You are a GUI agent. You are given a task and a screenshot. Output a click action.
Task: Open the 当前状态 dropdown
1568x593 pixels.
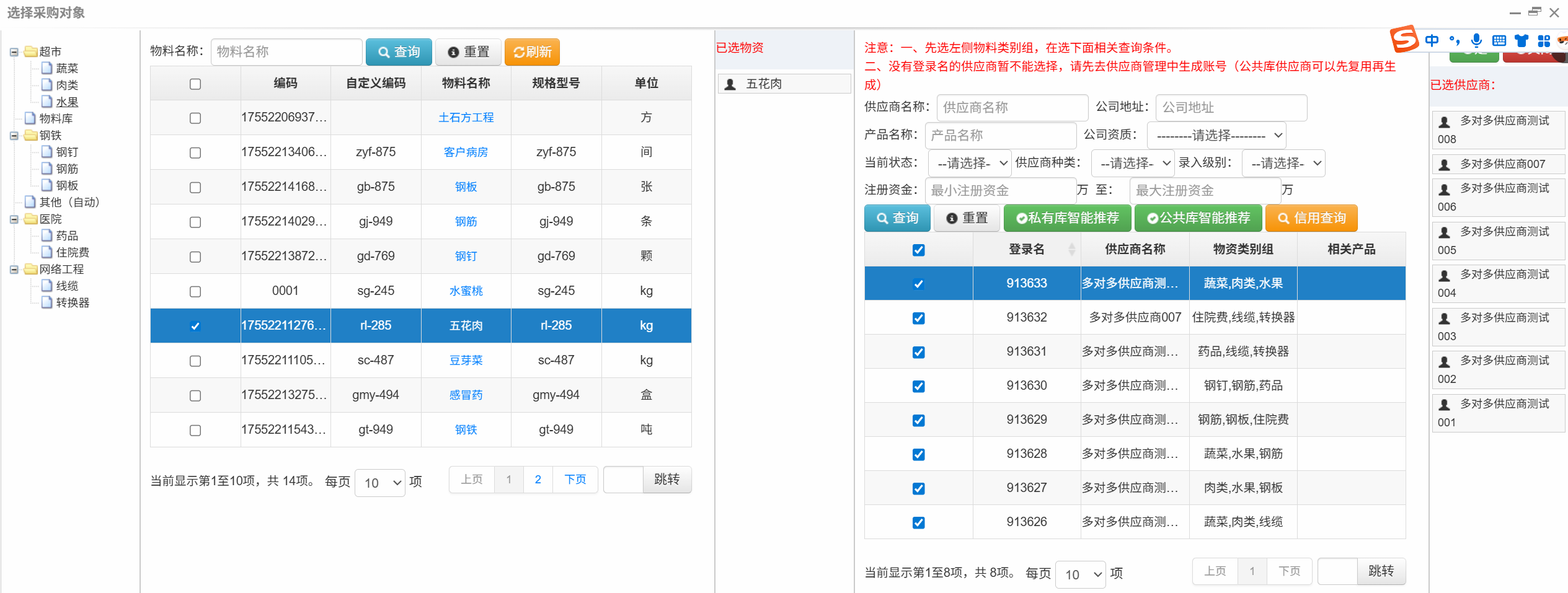pyautogui.click(x=970, y=163)
